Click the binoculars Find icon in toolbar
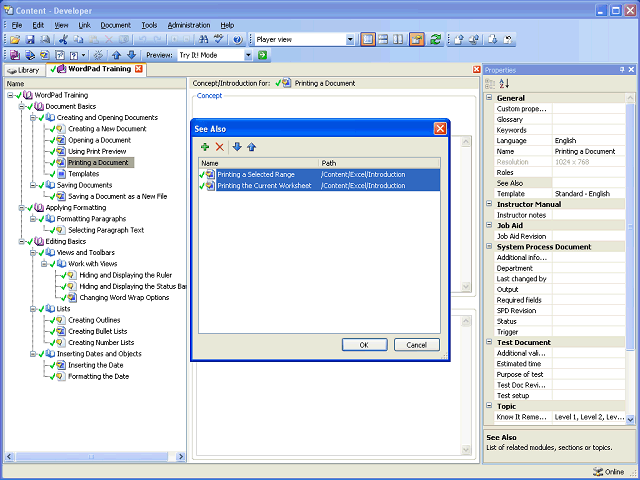The width and height of the screenshot is (640, 480). (203, 40)
